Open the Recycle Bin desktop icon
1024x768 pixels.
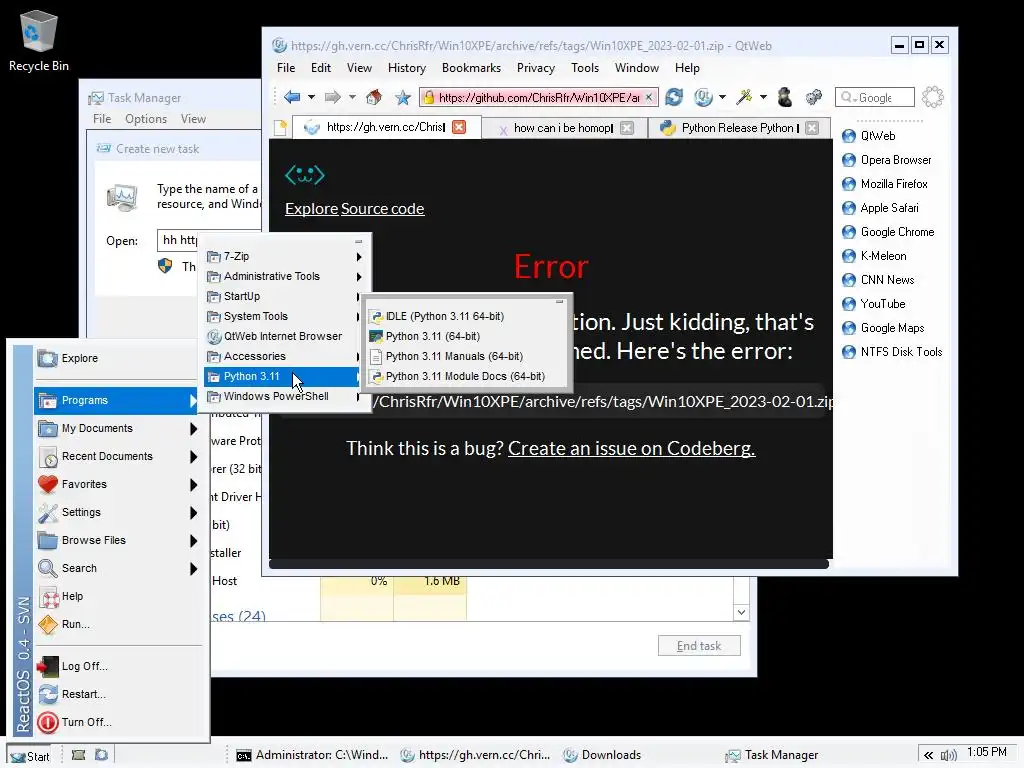(39, 40)
